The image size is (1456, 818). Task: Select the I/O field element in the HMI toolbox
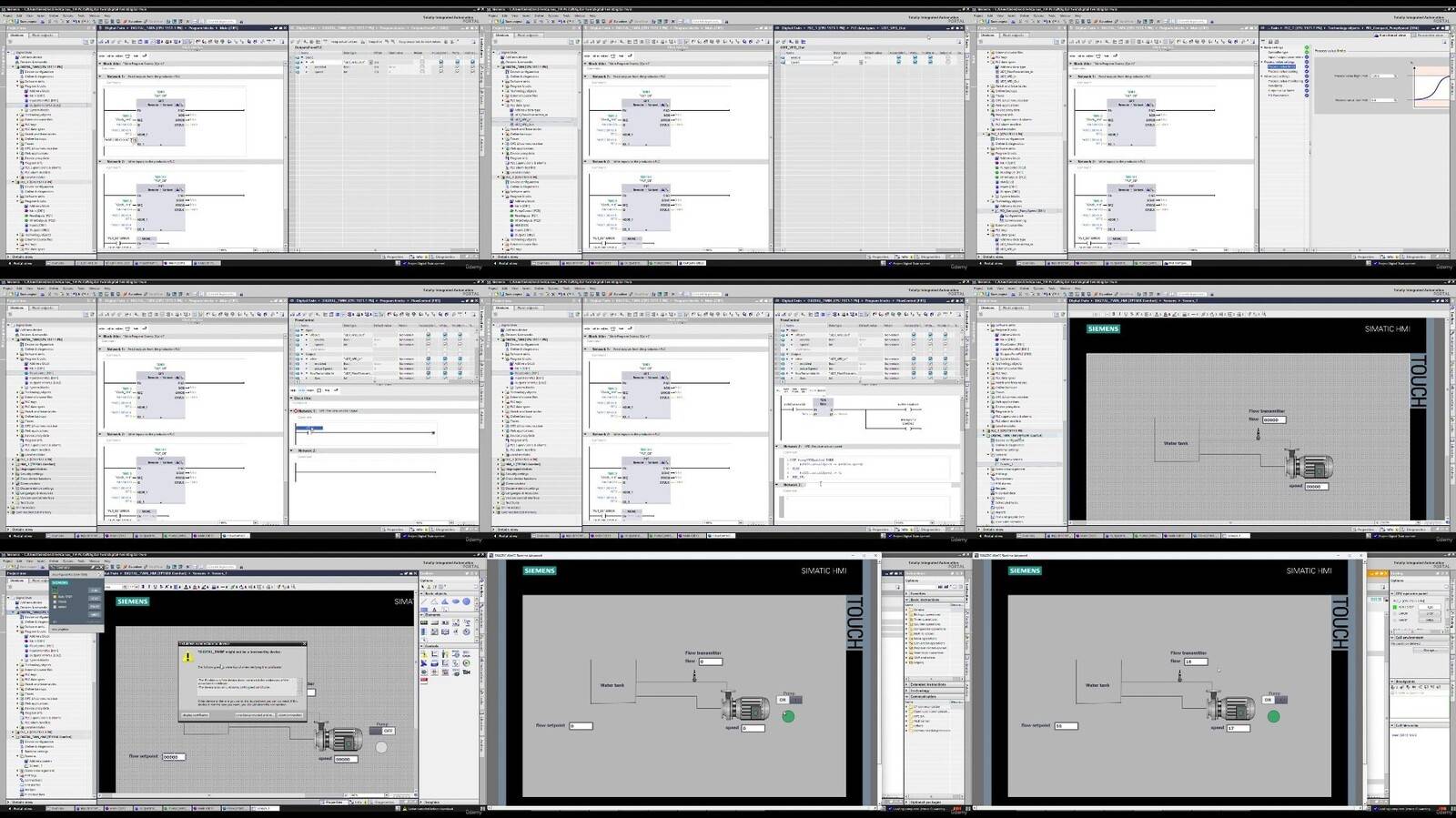coord(424,622)
